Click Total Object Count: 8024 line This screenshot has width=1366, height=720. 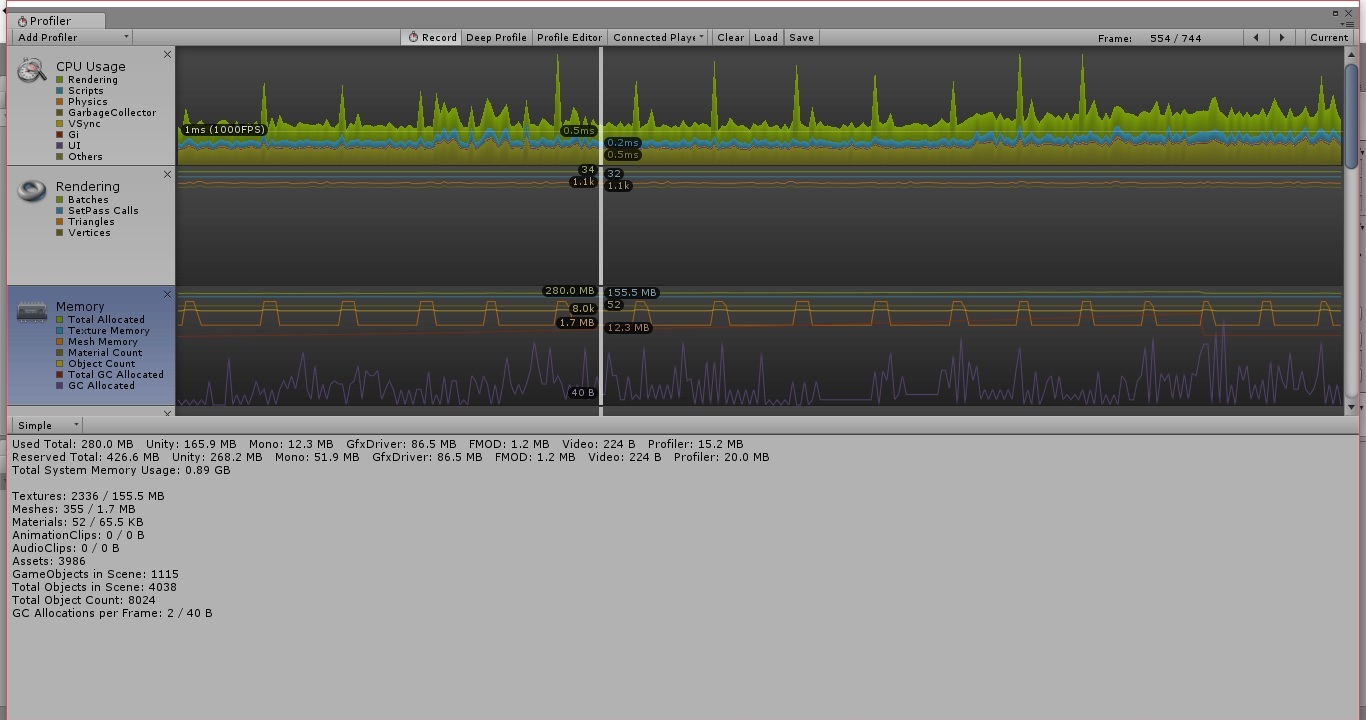point(84,600)
